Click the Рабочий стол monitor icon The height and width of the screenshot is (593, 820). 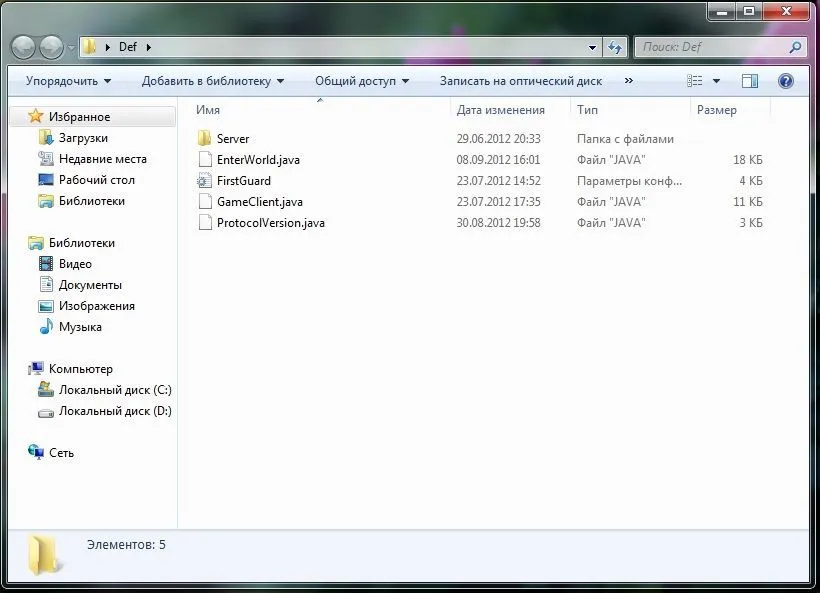point(46,180)
